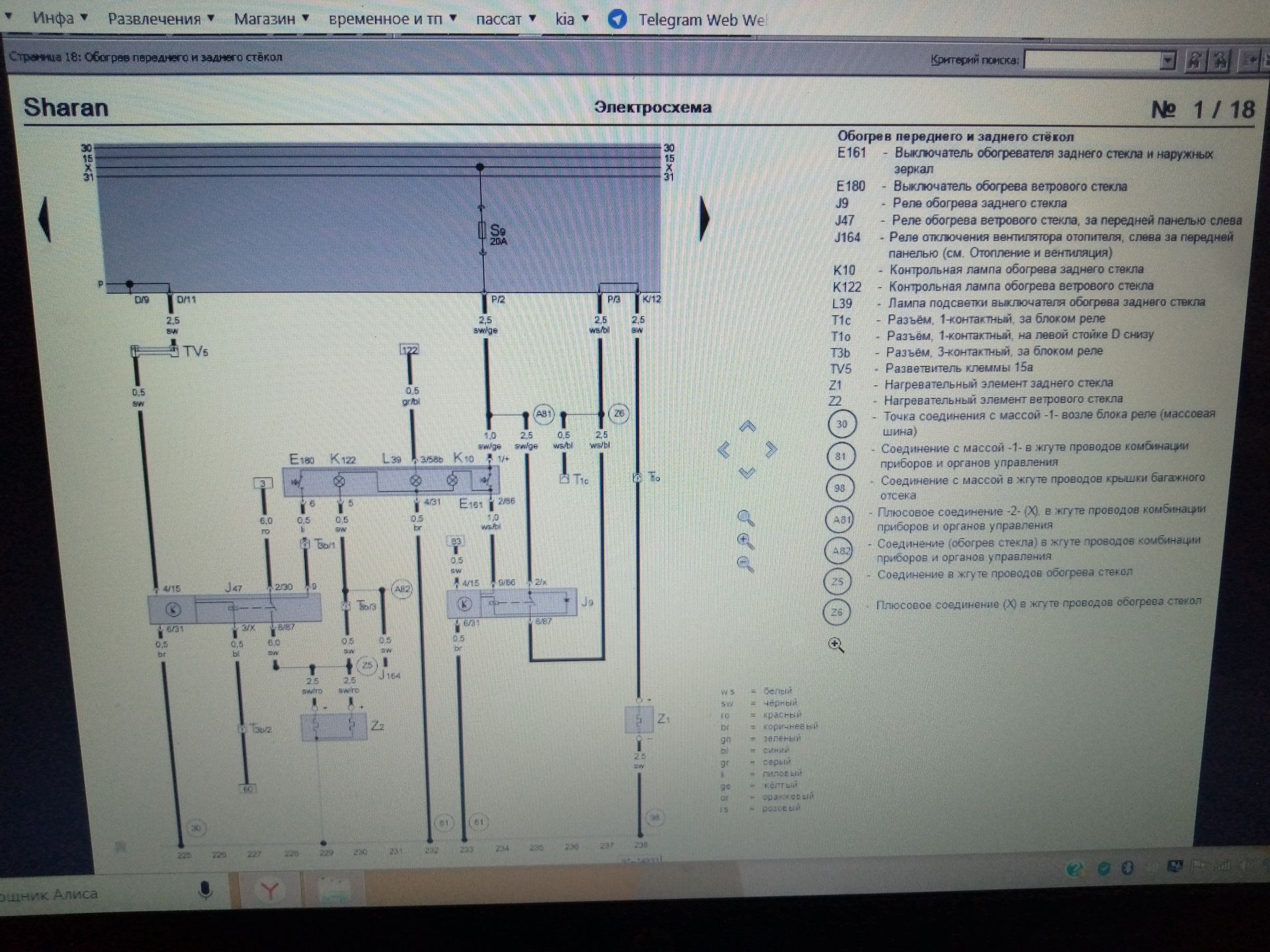Click the E180 legend entry
The width and height of the screenshot is (1270, 952).
pos(982,186)
